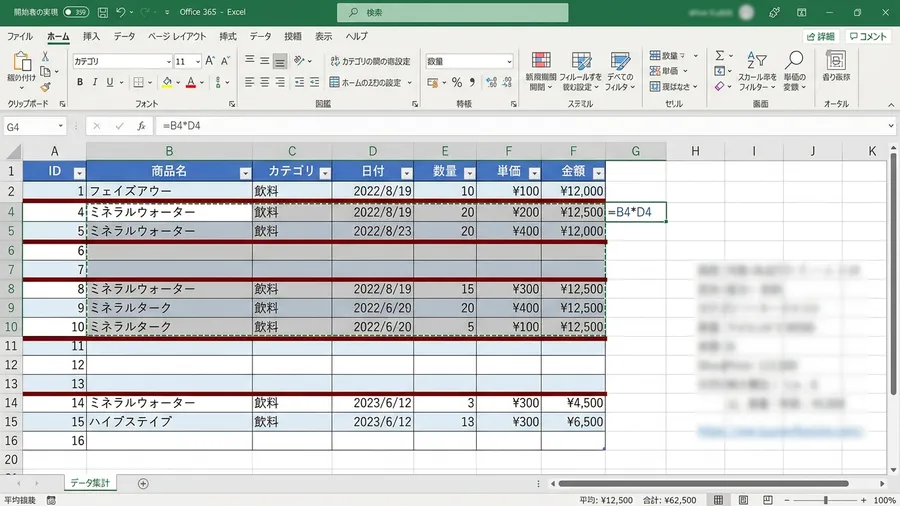Click the fill color yellow swatch
This screenshot has width=900, height=506.
click(x=167, y=83)
